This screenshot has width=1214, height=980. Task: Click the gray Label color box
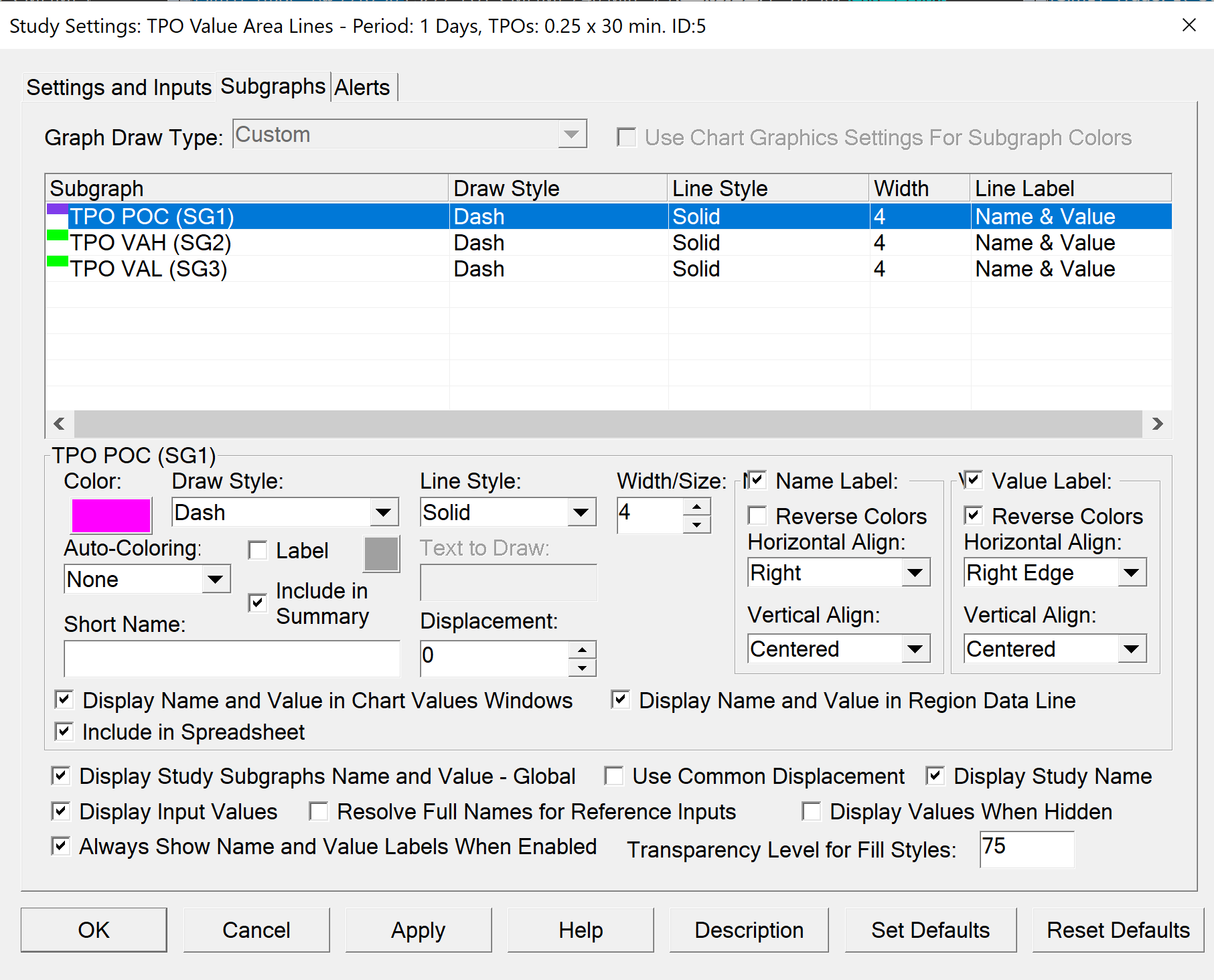coord(381,554)
